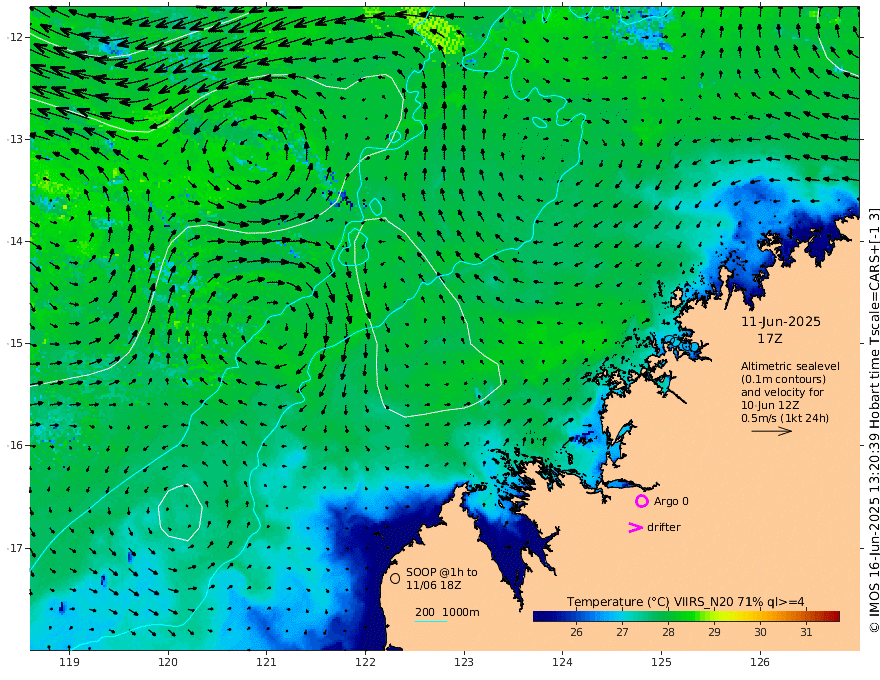This screenshot has height=680, width=880.
Task: Click the longitude label 121
Action: [267, 663]
